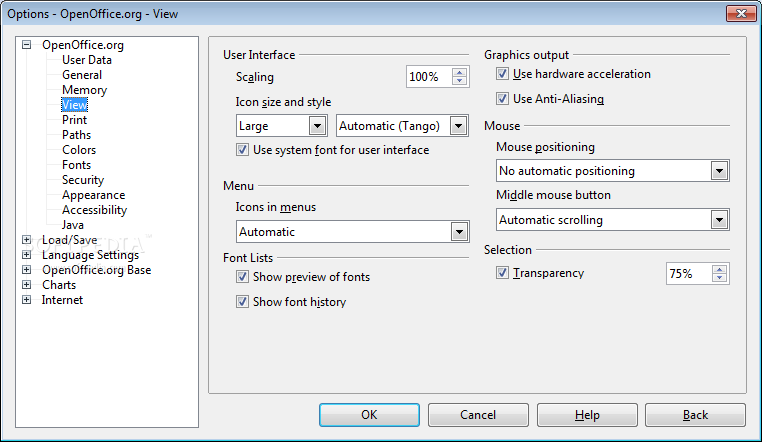The width and height of the screenshot is (762, 442).
Task: Click the Transparency percentage field
Action: [689, 273]
